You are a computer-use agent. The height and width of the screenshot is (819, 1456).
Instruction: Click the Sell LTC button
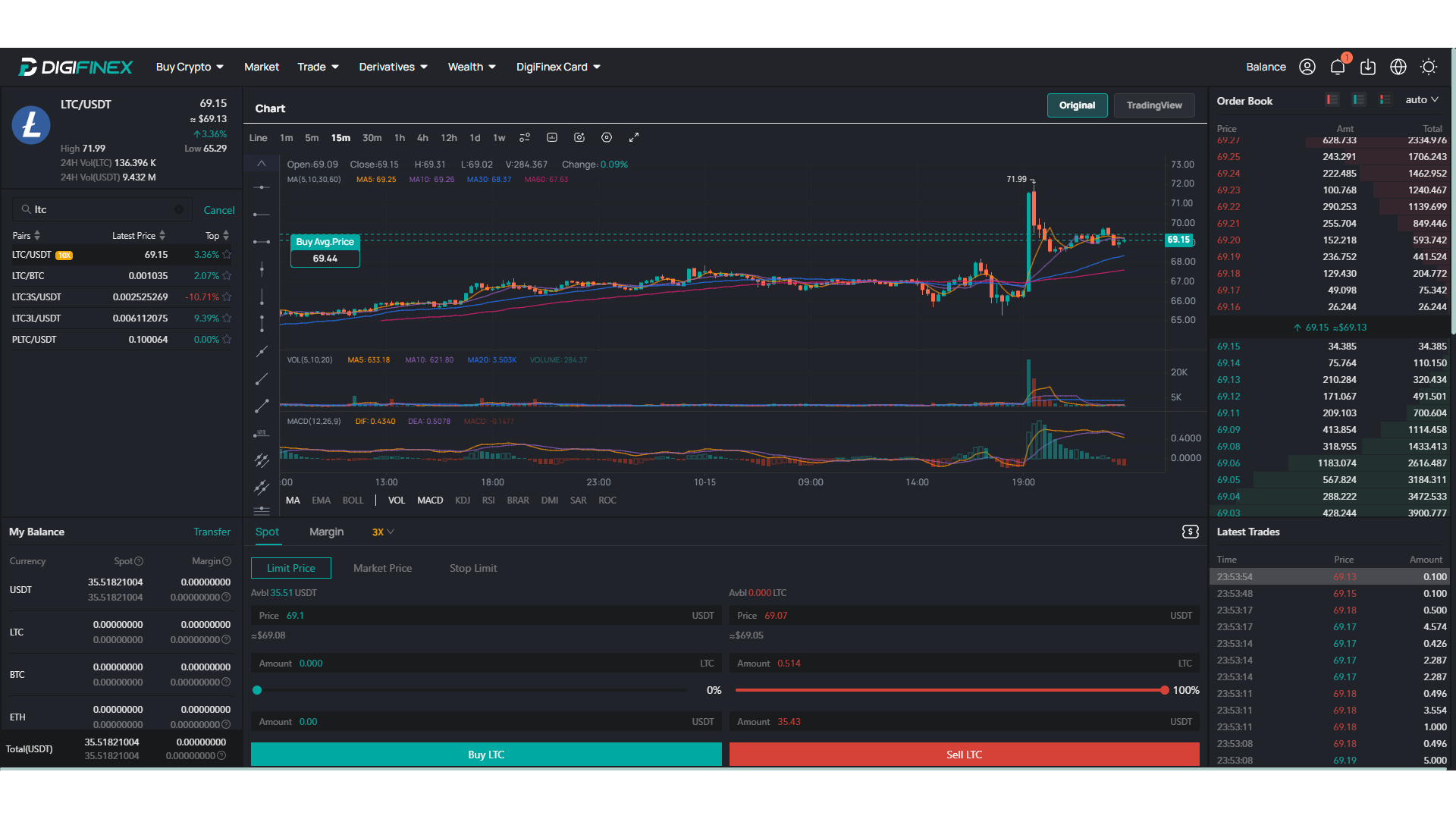[x=964, y=755]
